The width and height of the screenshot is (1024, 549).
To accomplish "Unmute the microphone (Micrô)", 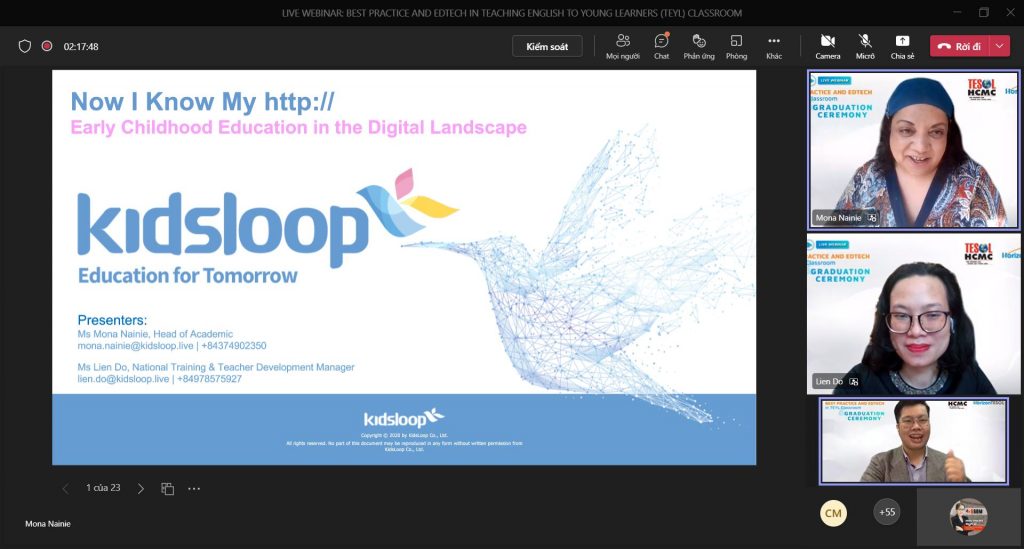I will [865, 46].
